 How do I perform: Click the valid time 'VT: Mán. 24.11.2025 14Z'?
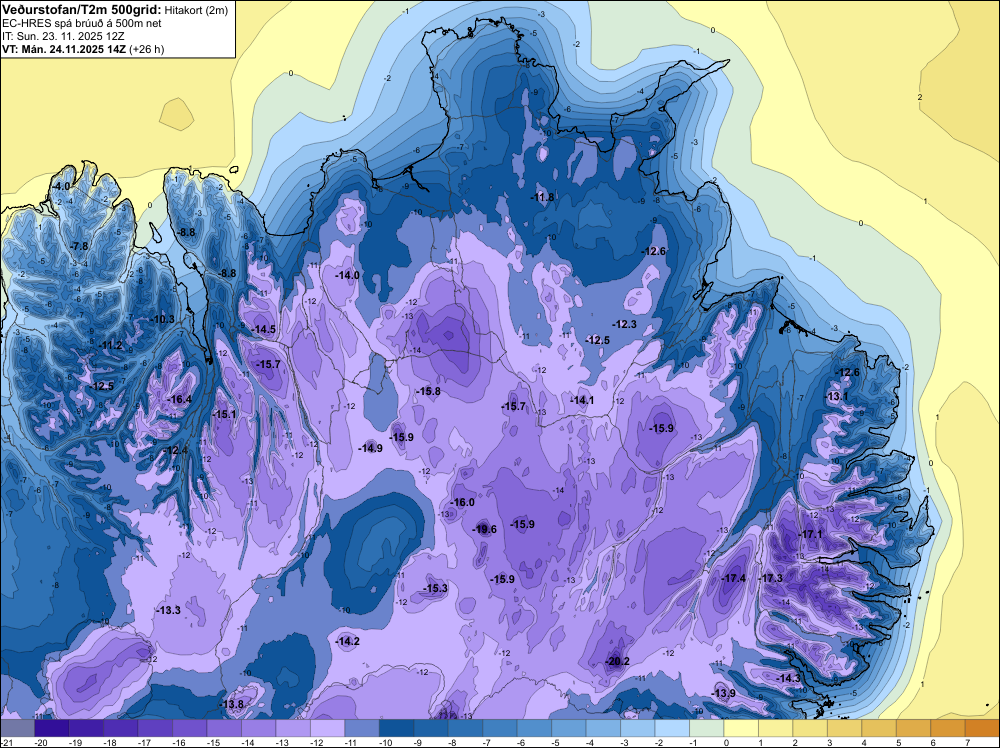point(64,49)
